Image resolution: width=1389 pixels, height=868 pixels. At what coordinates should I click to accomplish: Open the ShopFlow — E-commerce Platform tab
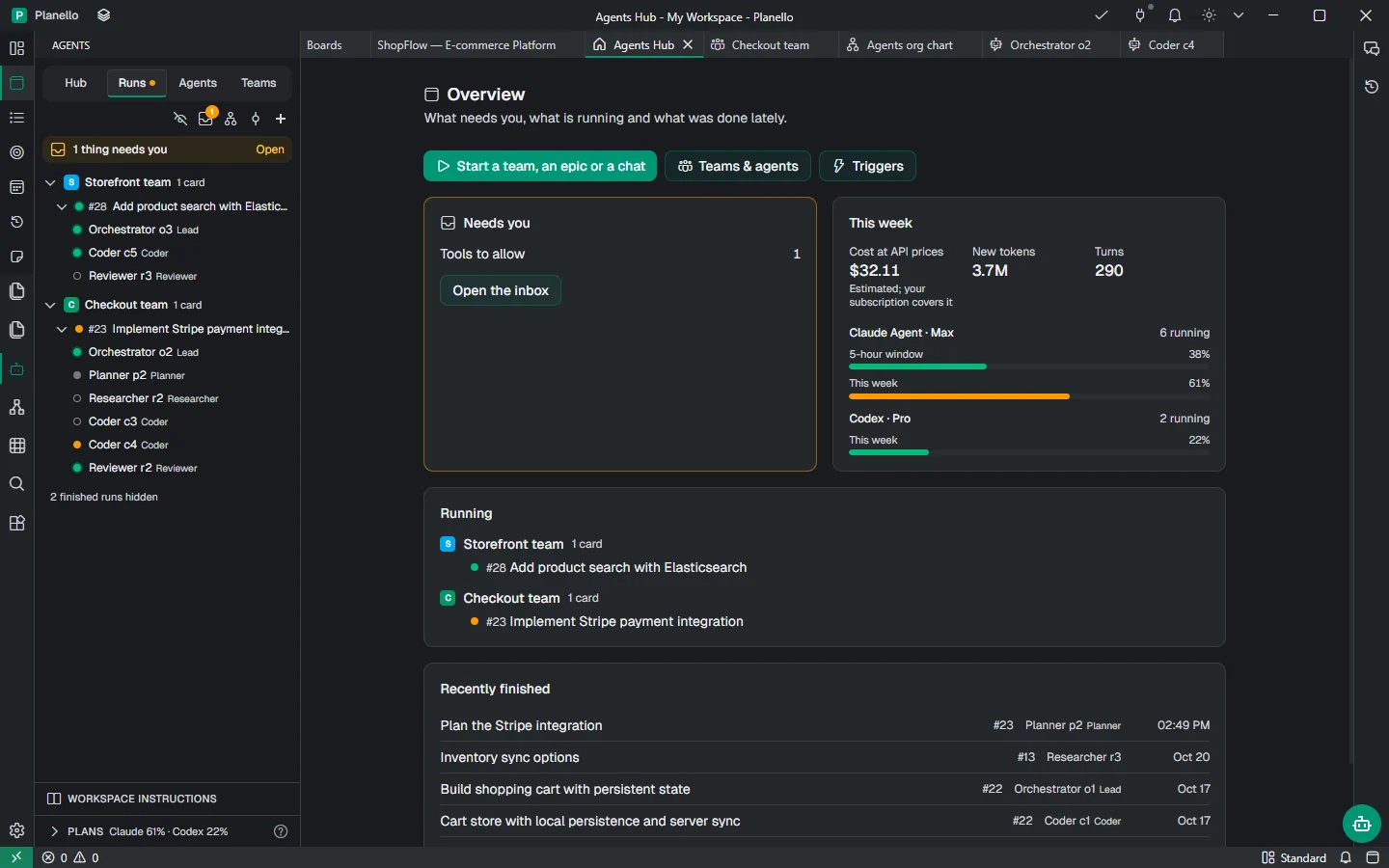(x=466, y=45)
